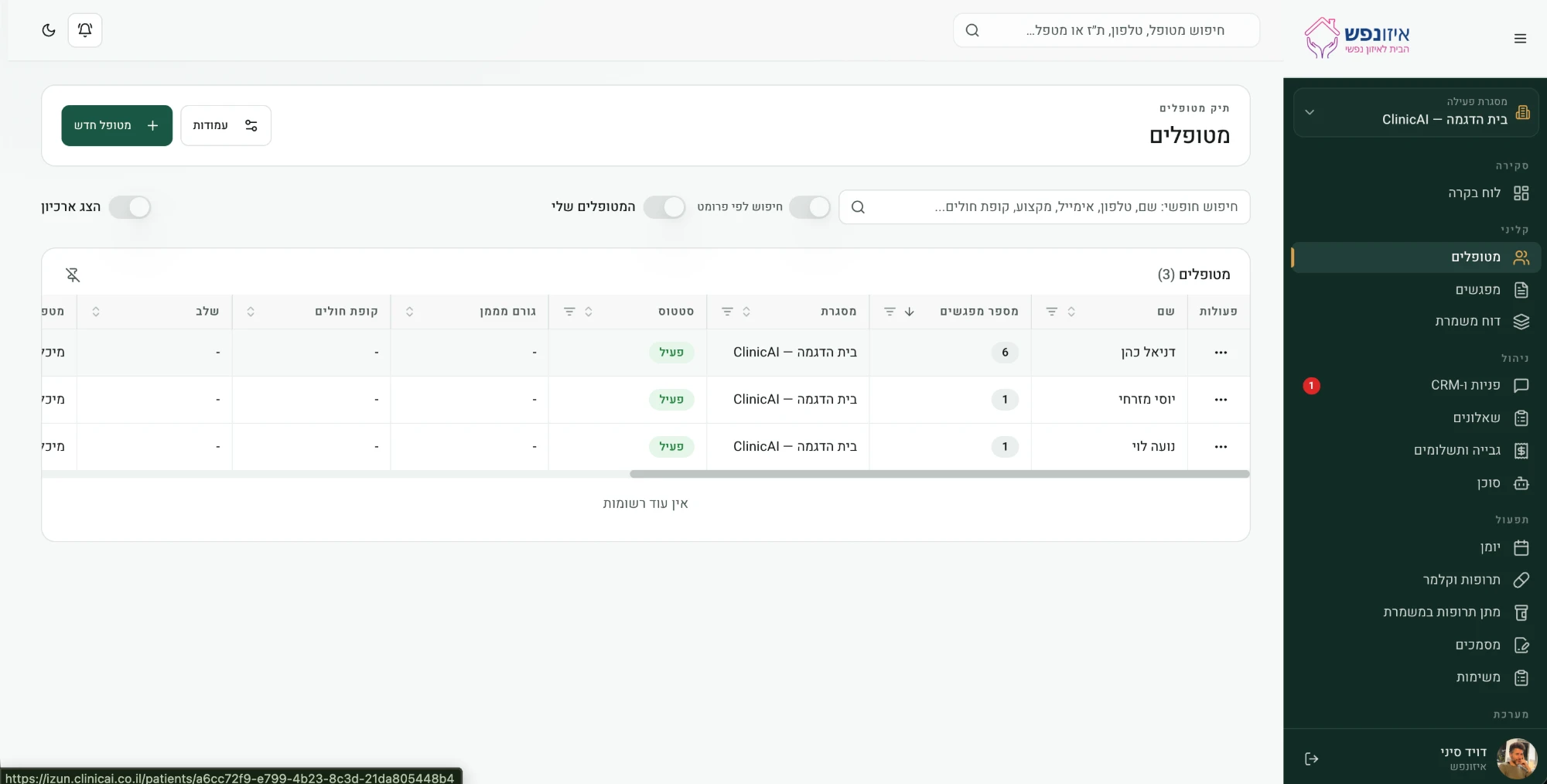Image resolution: width=1547 pixels, height=784 pixels.
Task: Open row actions for נועה לוי
Action: [x=1221, y=447]
